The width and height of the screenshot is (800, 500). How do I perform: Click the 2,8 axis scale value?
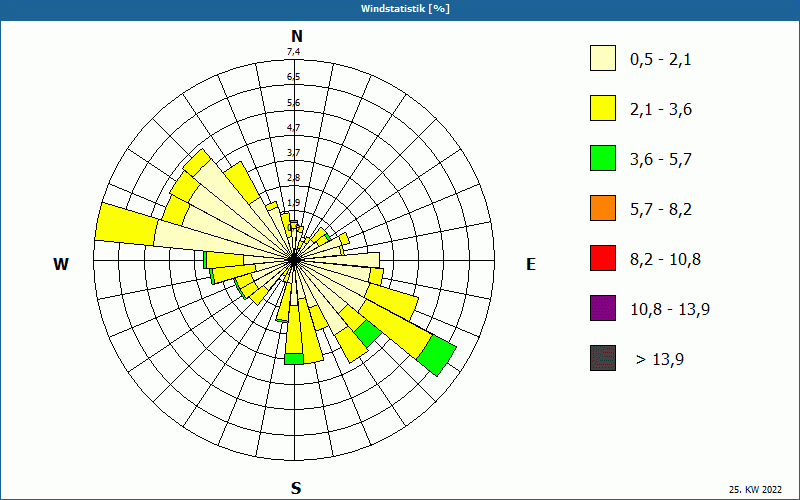[293, 178]
